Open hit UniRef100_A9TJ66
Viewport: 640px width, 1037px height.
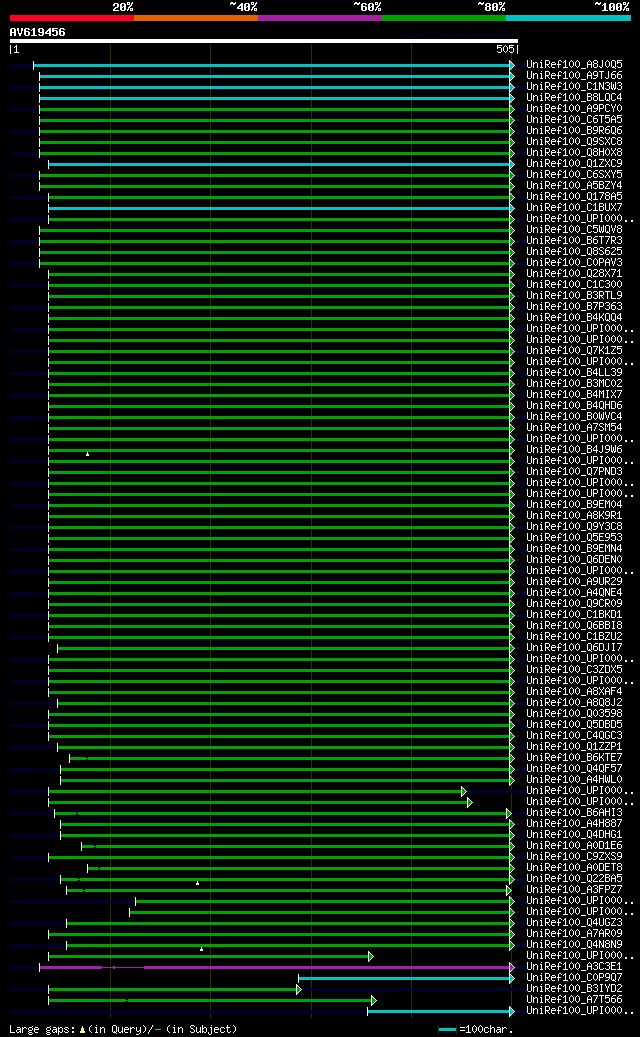pos(574,76)
